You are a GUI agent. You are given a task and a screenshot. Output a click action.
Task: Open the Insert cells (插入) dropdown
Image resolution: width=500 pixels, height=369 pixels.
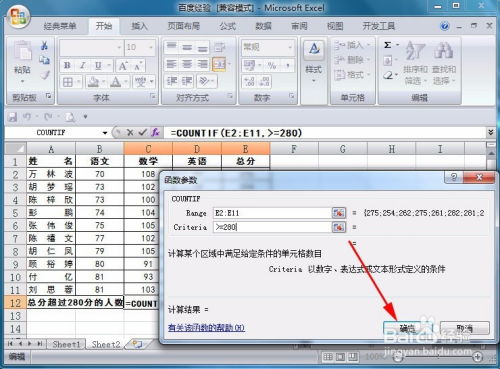pos(352,45)
